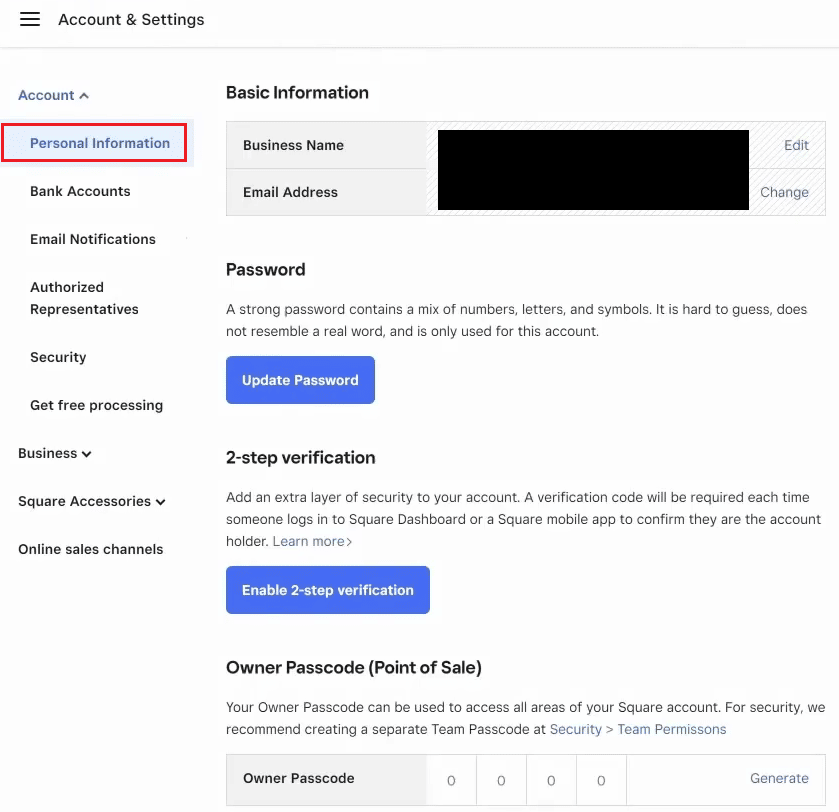The image size is (839, 812).
Task: Click the second Owner Passcode digit box
Action: (501, 780)
